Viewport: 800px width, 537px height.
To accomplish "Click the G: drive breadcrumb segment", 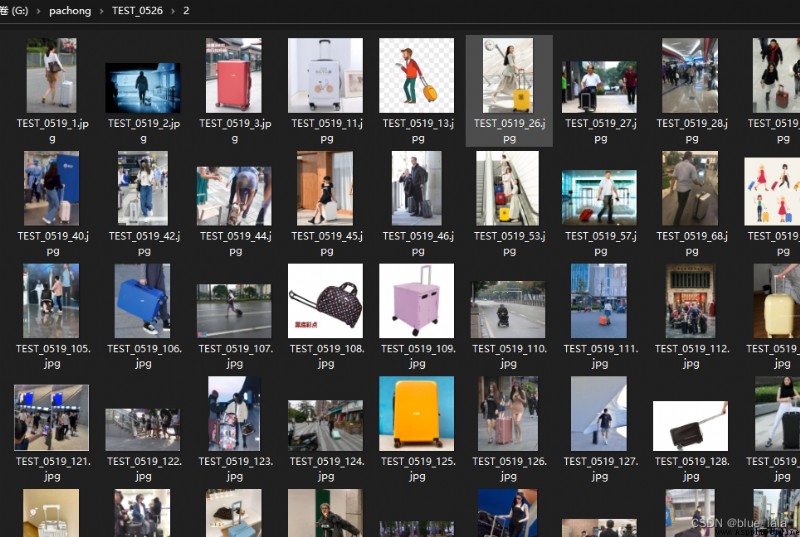I will (x=14, y=11).
